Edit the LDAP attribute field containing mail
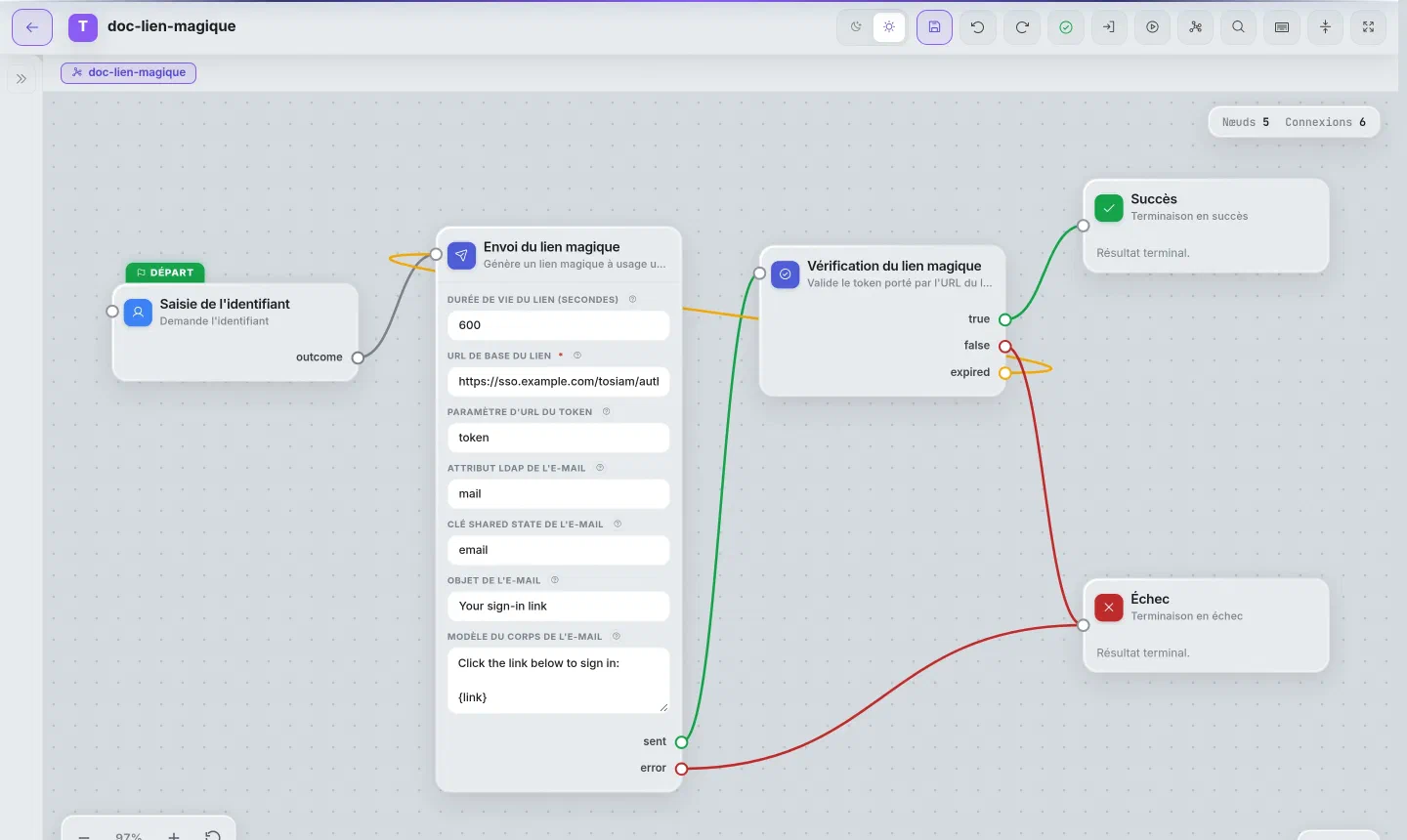Viewport: 1407px width, 840px height. pos(559,494)
